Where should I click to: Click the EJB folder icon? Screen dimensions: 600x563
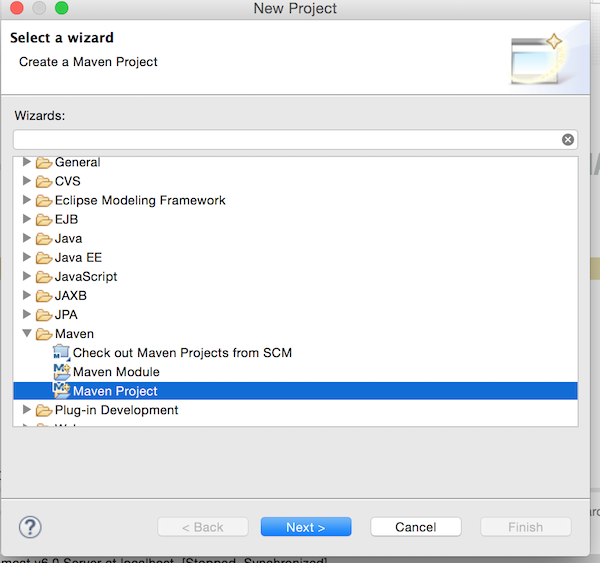point(44,220)
